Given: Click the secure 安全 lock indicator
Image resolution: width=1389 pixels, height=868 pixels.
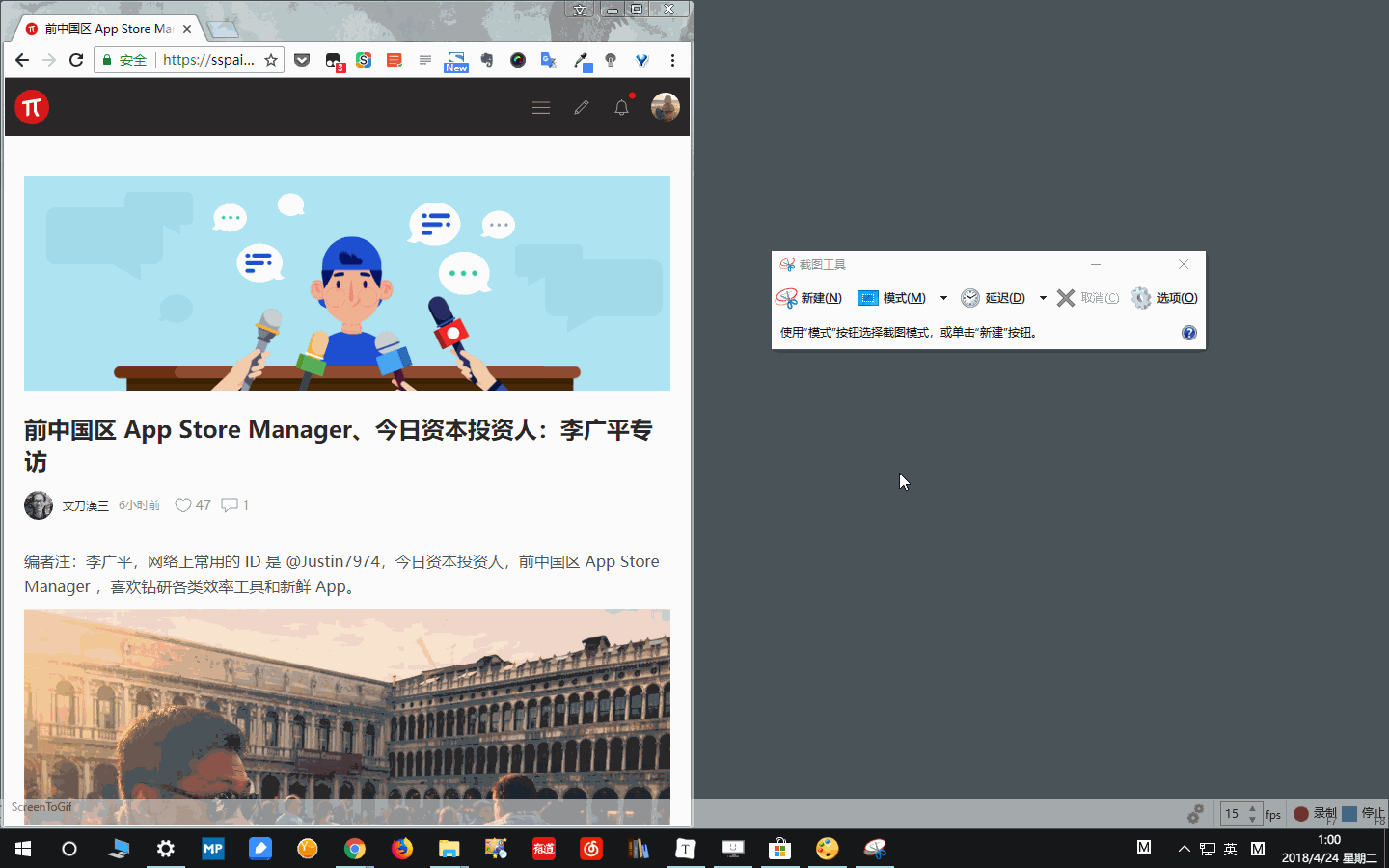Looking at the screenshot, I should (124, 60).
